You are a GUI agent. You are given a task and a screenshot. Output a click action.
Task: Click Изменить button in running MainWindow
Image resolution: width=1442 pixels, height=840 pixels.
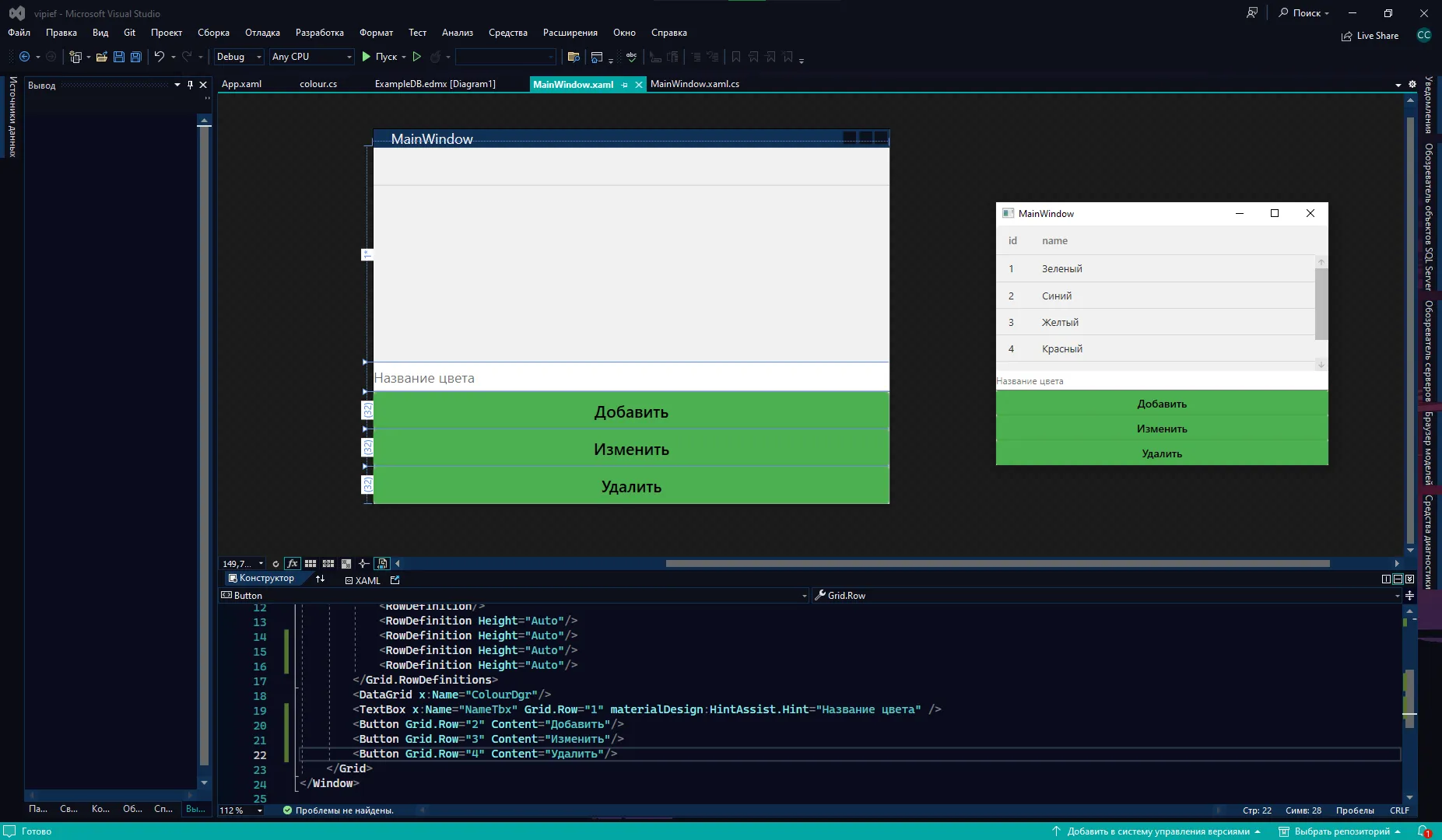click(x=1162, y=429)
